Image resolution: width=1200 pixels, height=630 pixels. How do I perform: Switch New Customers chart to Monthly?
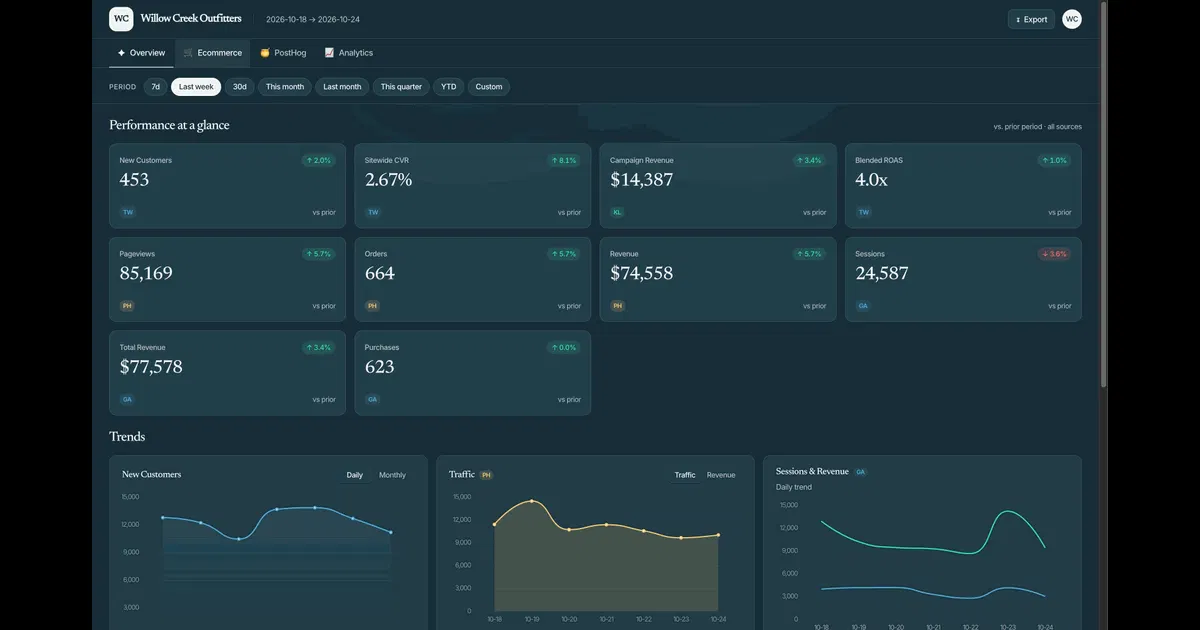pyautogui.click(x=392, y=475)
